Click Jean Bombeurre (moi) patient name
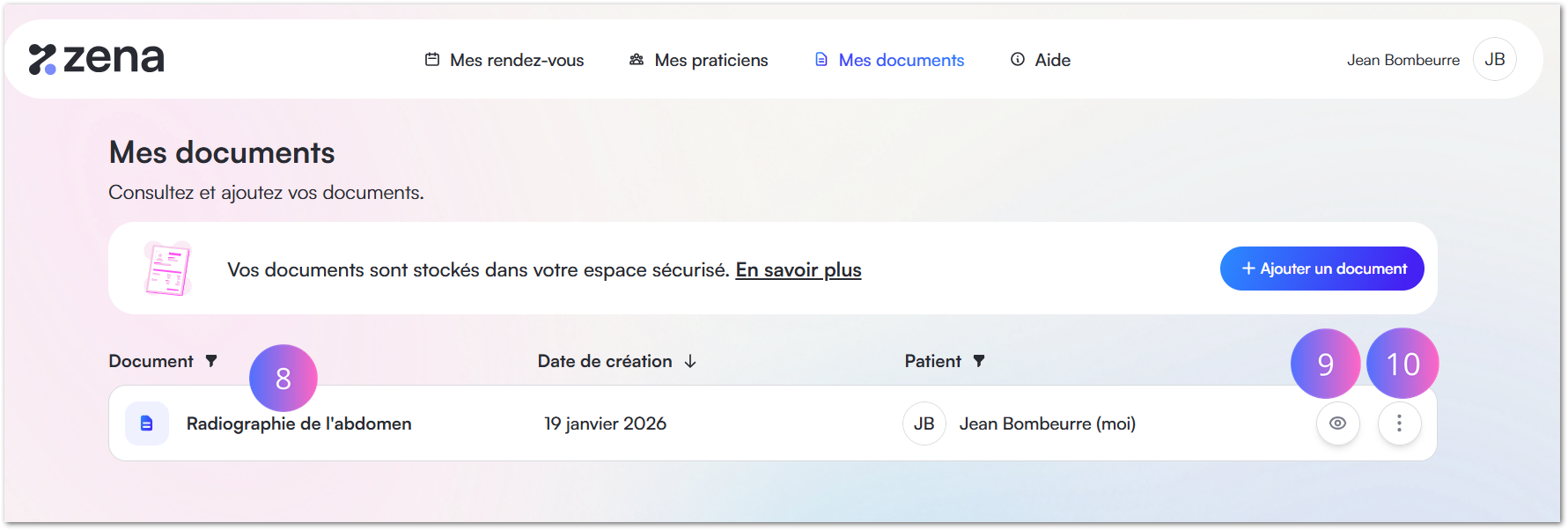 coord(1048,423)
